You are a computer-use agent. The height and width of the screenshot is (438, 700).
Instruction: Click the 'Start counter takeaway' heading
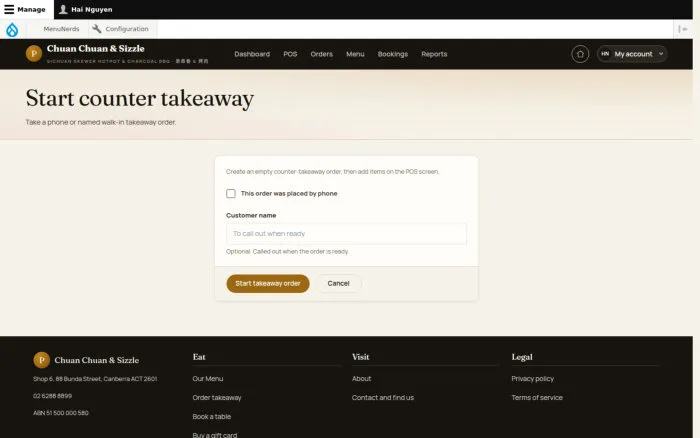click(x=140, y=98)
